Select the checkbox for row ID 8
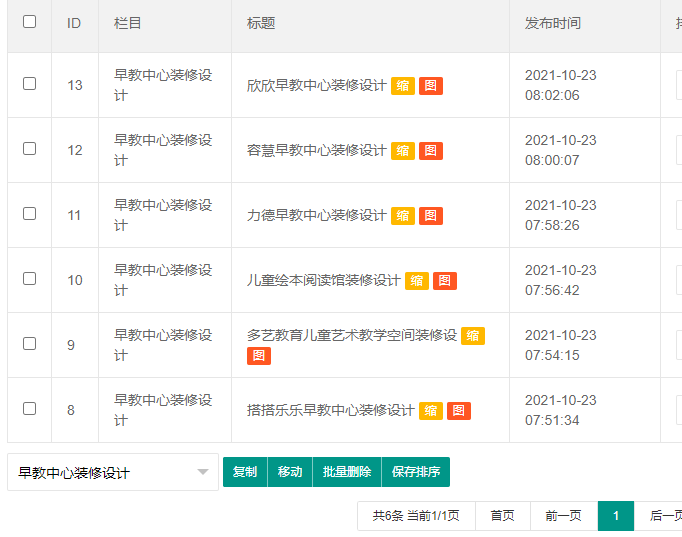682x537 pixels. pos(29,409)
